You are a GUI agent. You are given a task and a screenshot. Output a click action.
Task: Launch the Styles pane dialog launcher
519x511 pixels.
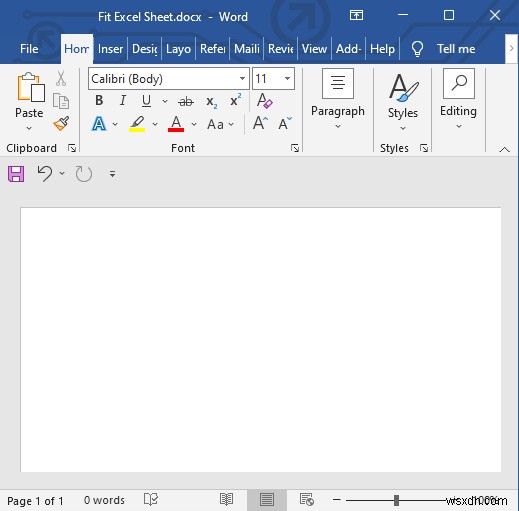(424, 148)
